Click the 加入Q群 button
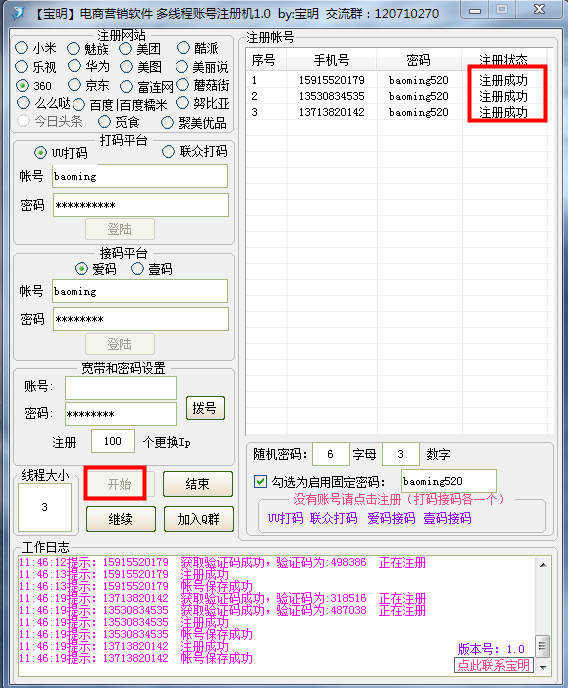 coord(199,519)
